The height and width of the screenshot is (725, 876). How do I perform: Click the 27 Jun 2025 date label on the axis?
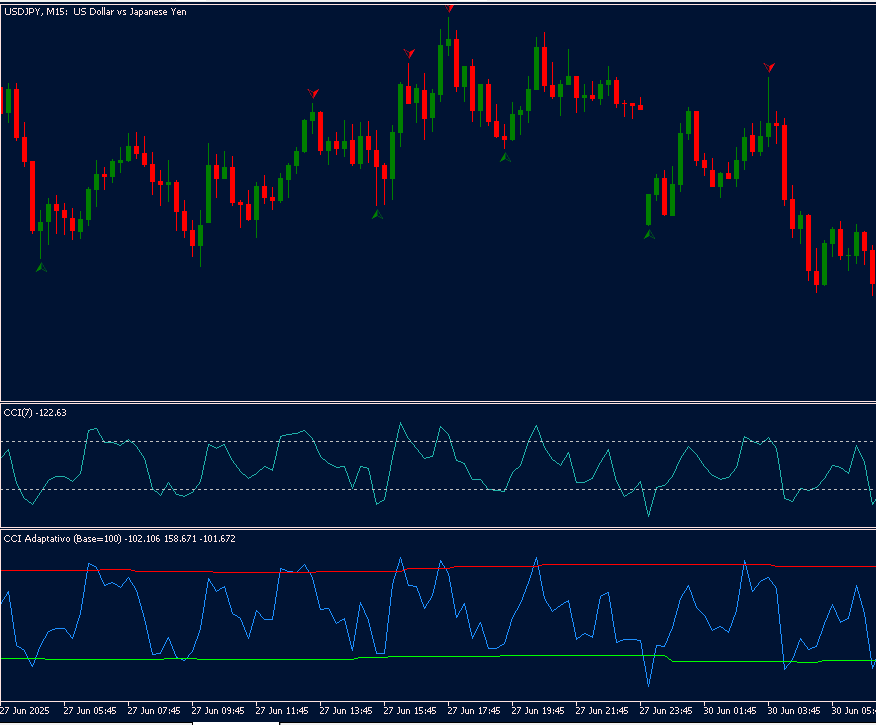[25, 707]
